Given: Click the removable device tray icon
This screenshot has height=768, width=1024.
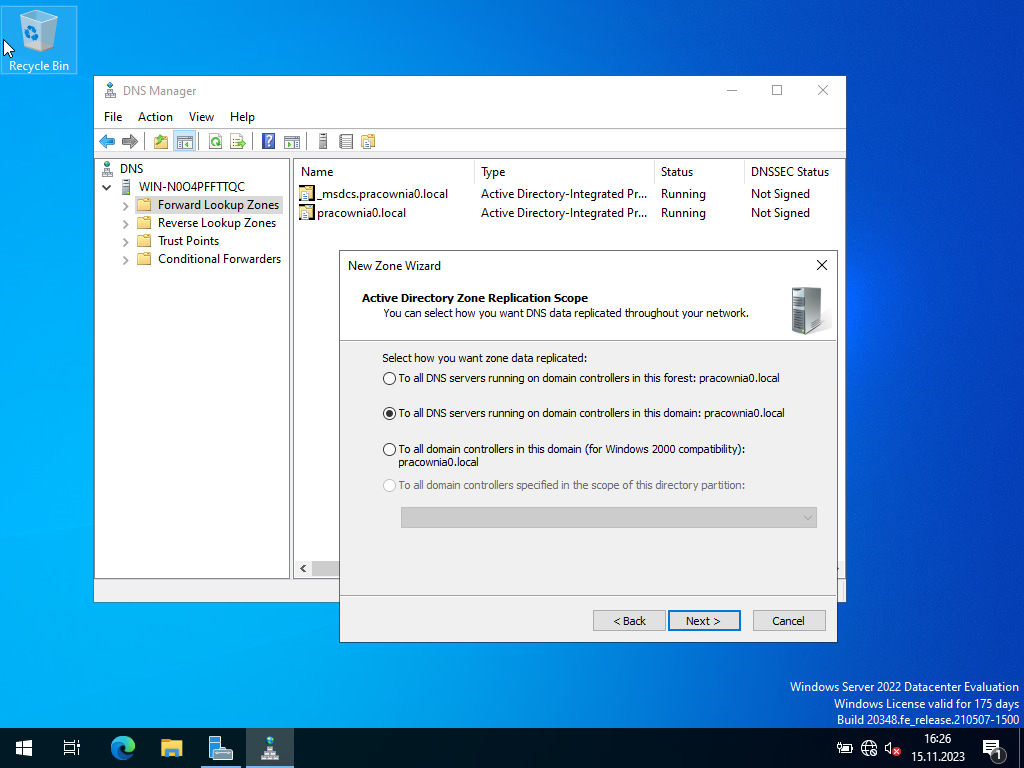Looking at the screenshot, I should point(844,748).
